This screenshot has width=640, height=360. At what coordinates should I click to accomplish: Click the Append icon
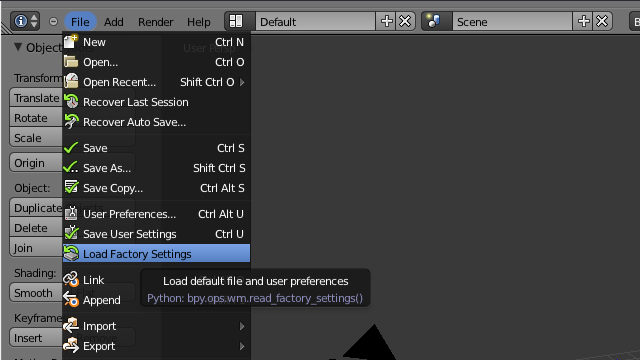(71, 300)
